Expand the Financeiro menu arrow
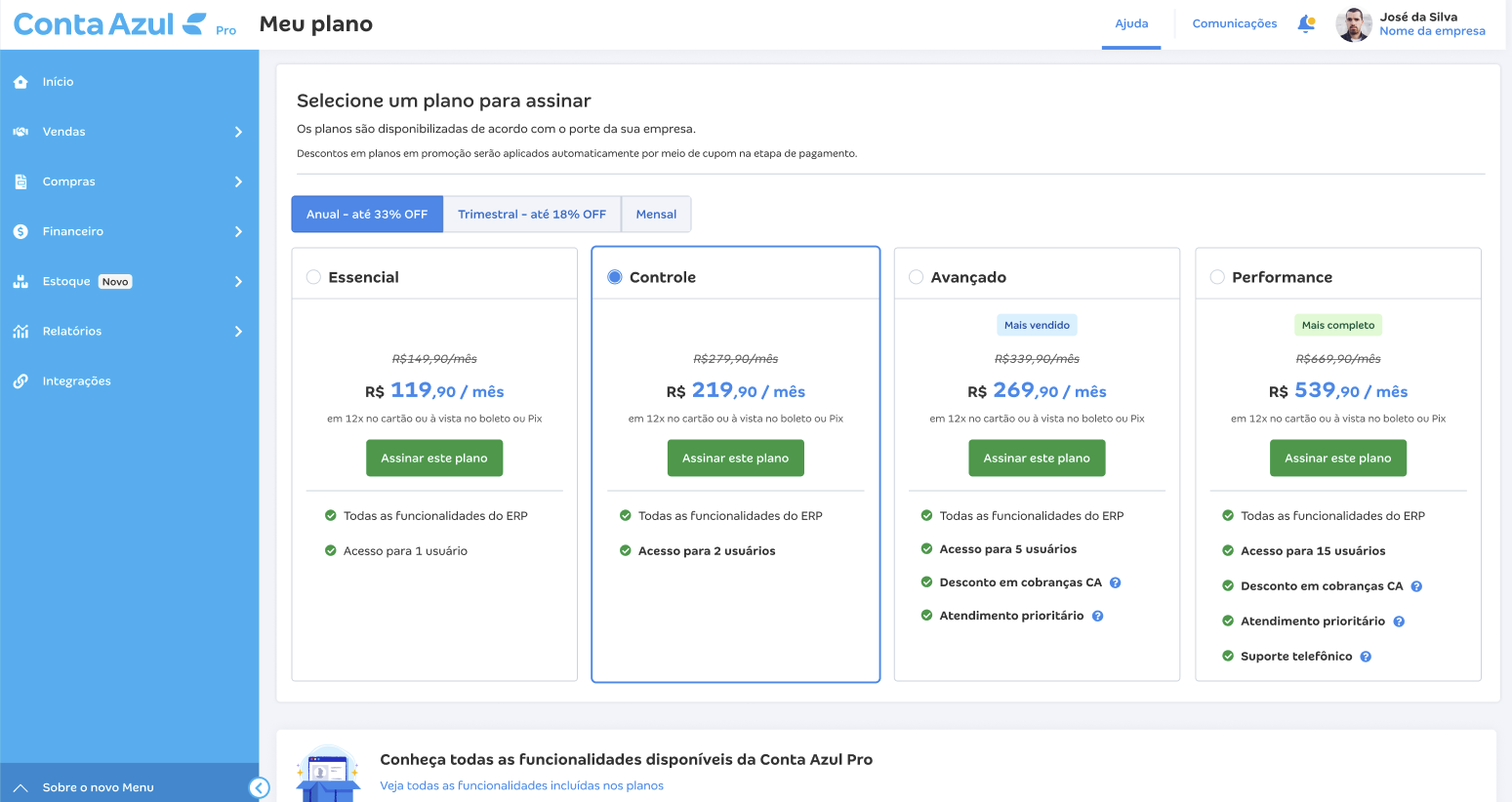 pos(238,231)
